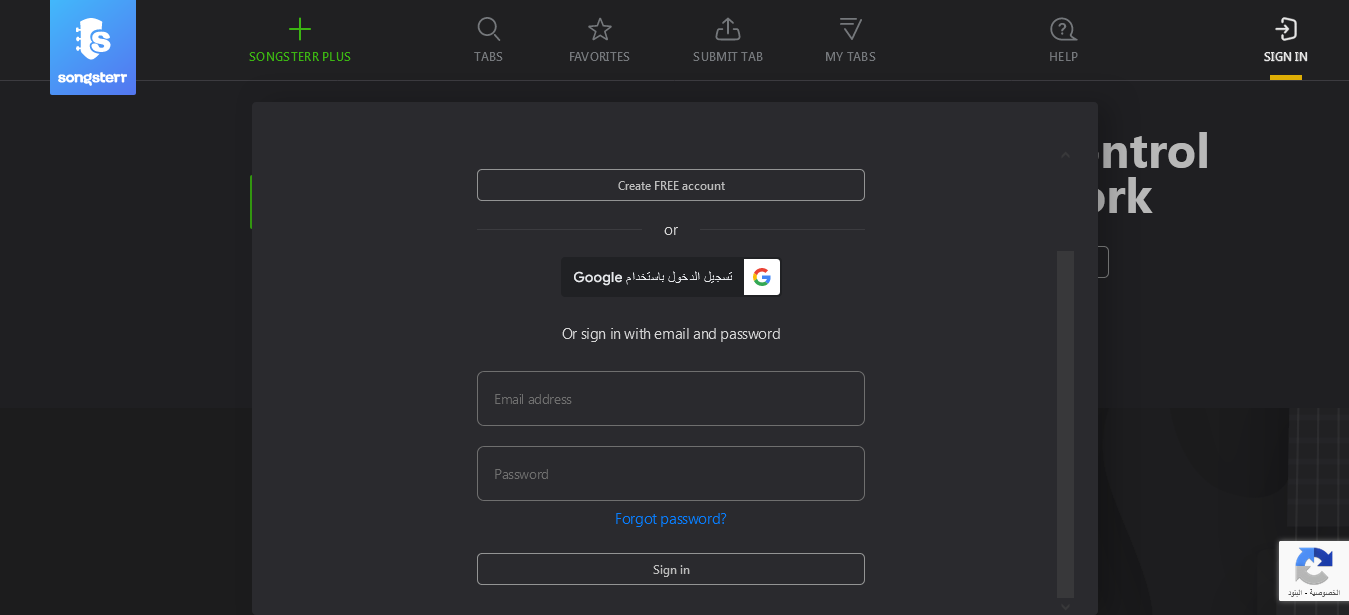Open Songsterr Plus via plus icon
This screenshot has width=1349, height=615.
(300, 29)
